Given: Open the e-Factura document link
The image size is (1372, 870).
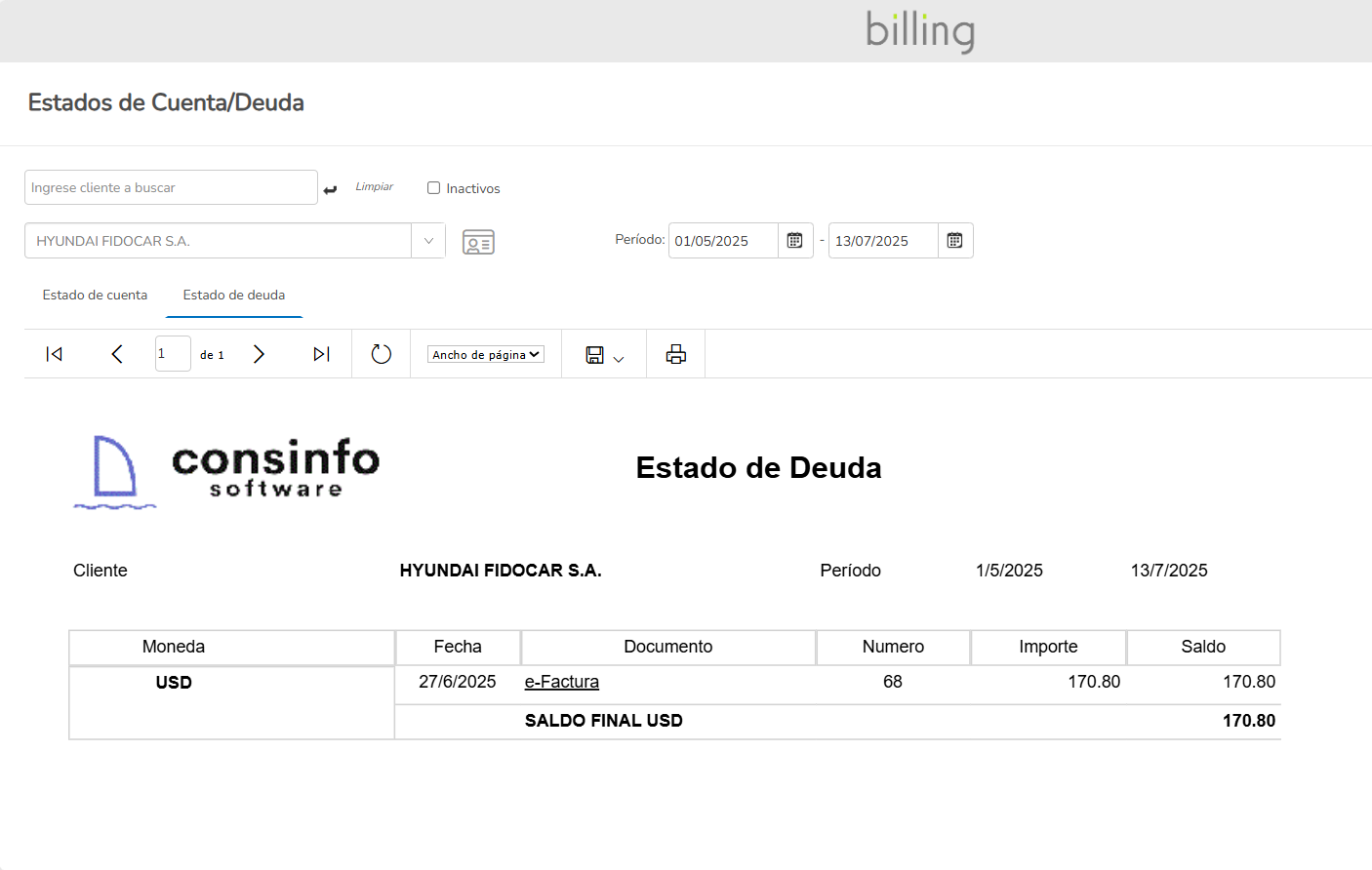Looking at the screenshot, I should [562, 682].
